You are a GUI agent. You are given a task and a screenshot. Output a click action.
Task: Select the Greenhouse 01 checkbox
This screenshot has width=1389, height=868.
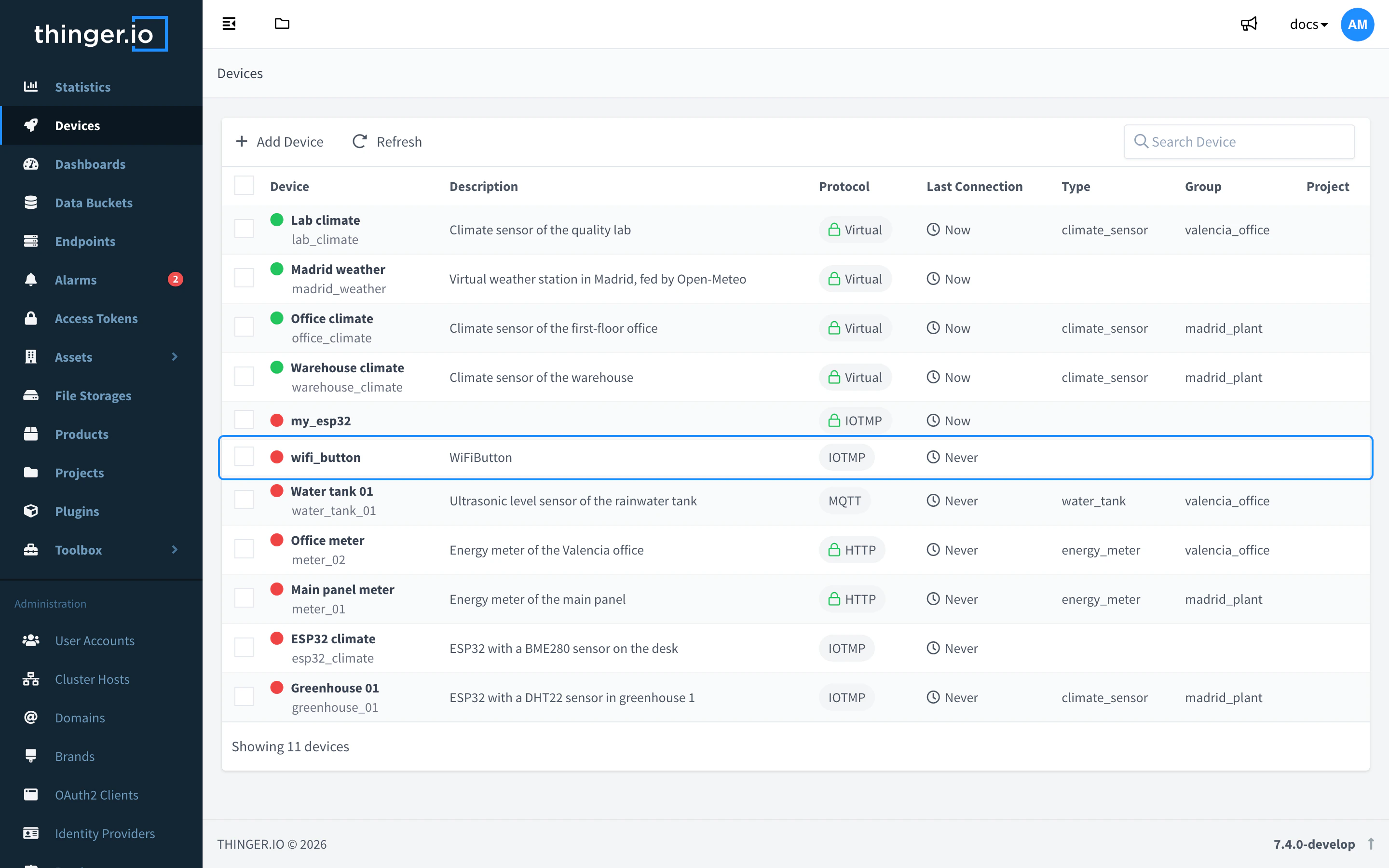click(x=244, y=697)
